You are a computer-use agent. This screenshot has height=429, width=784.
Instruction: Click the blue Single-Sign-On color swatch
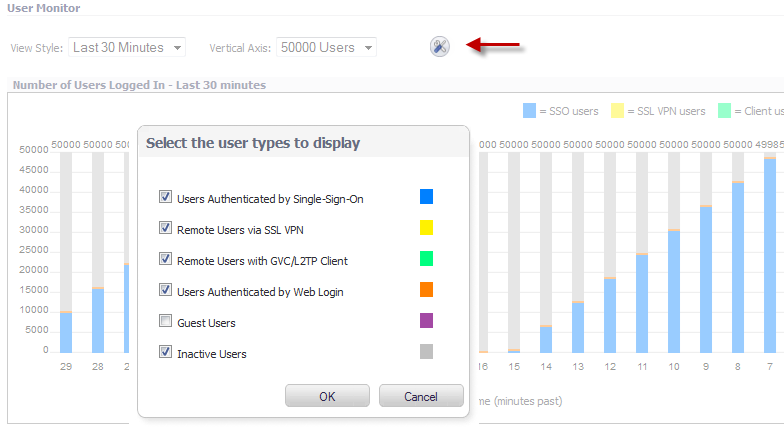pyautogui.click(x=426, y=197)
